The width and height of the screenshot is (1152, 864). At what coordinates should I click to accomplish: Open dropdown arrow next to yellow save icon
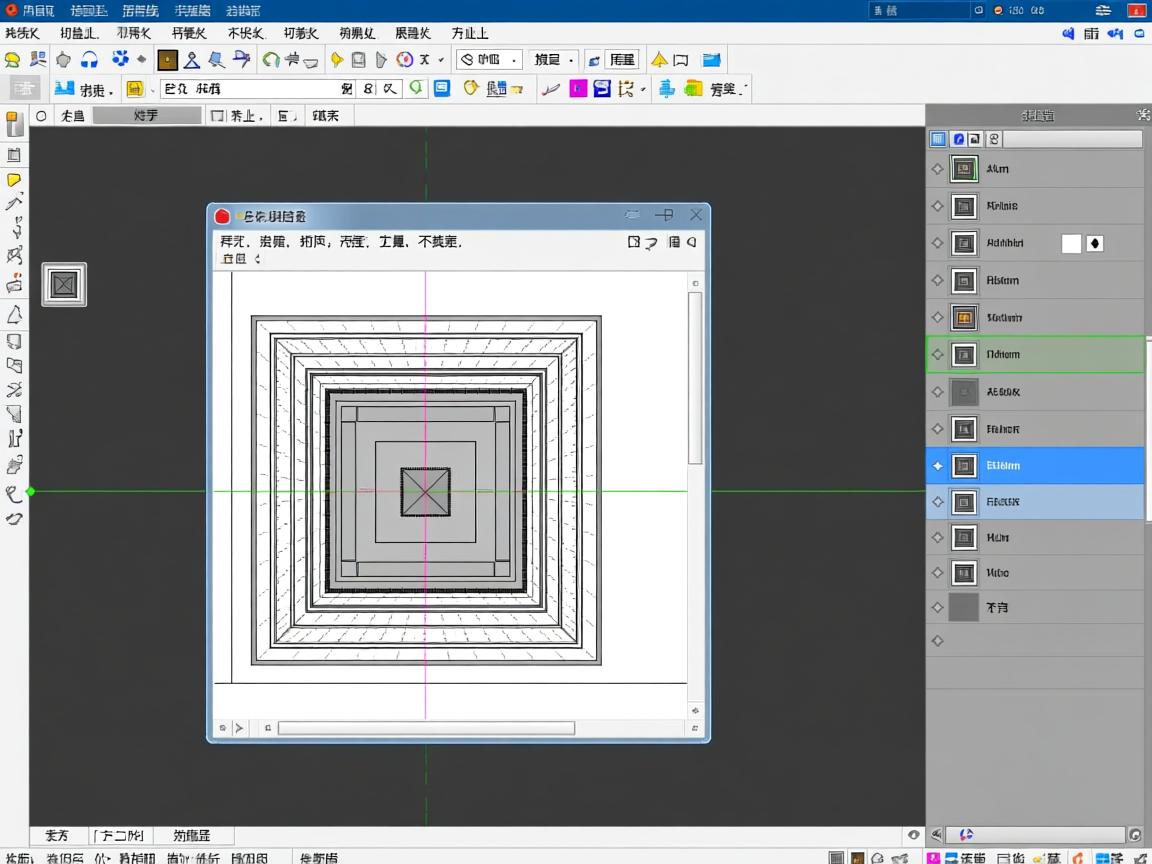153,90
